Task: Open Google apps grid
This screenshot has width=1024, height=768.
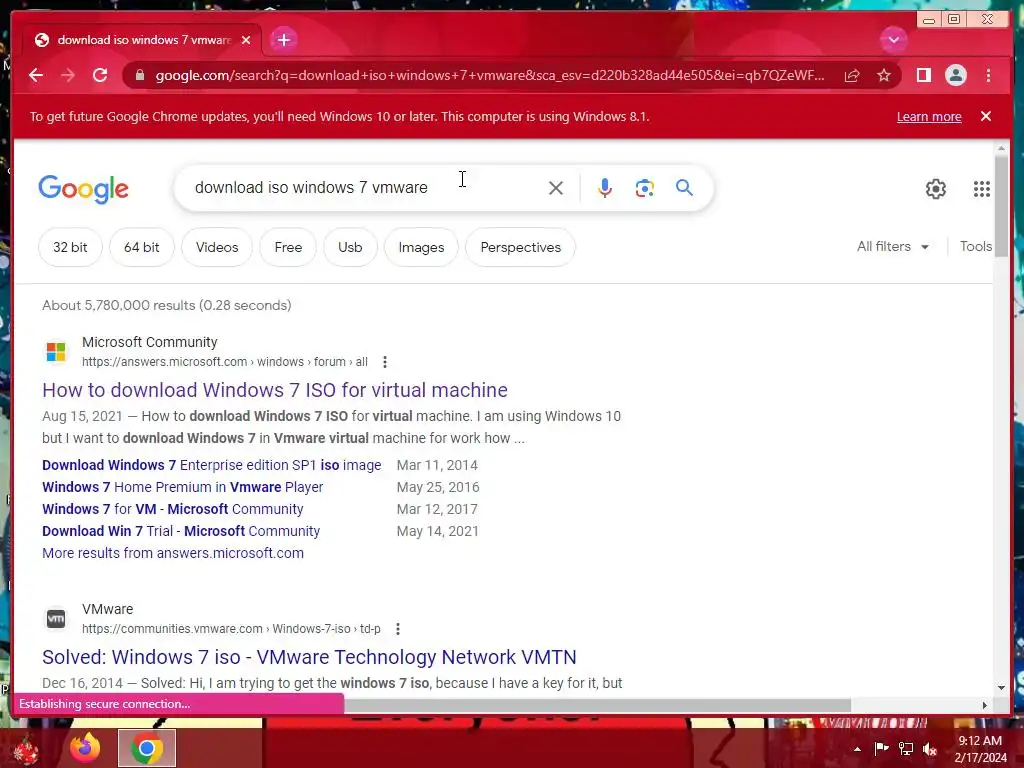Action: tap(982, 189)
